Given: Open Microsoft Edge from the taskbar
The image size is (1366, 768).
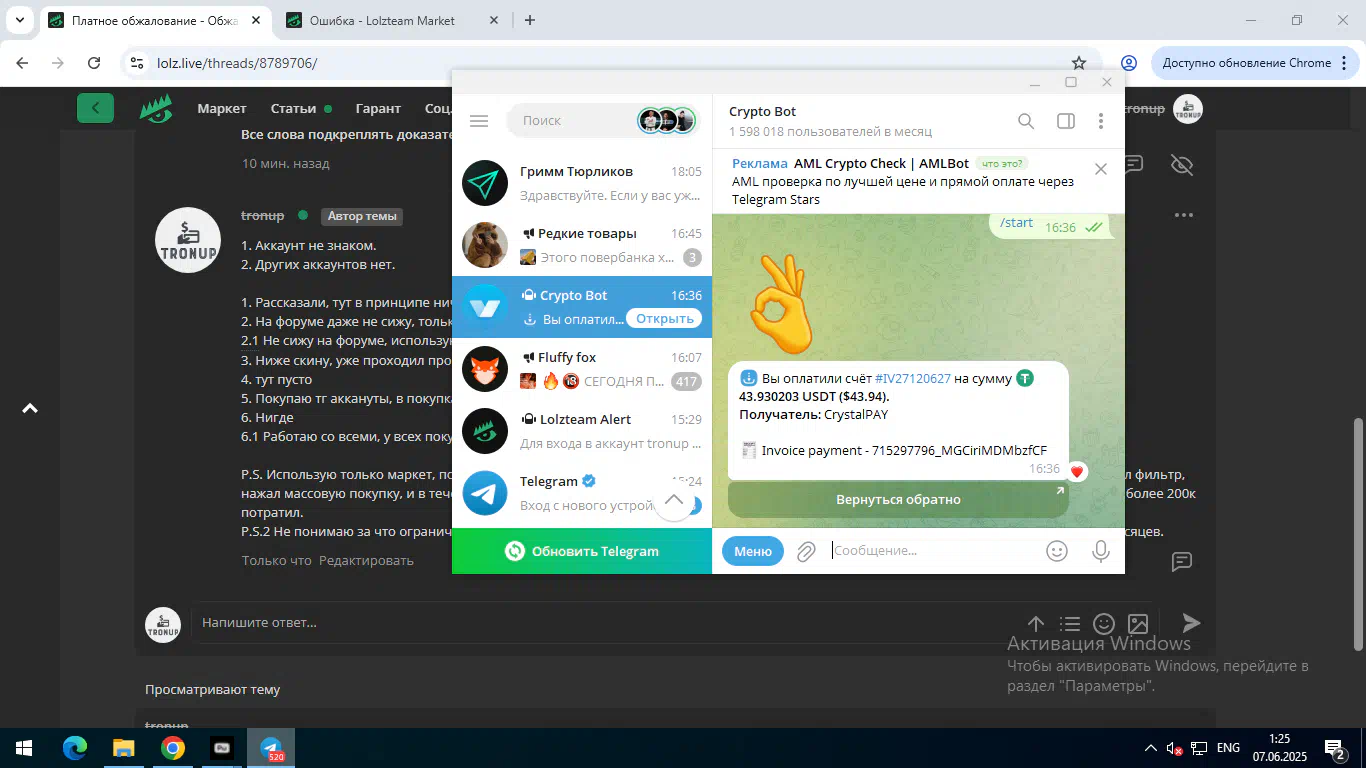Looking at the screenshot, I should 75,748.
